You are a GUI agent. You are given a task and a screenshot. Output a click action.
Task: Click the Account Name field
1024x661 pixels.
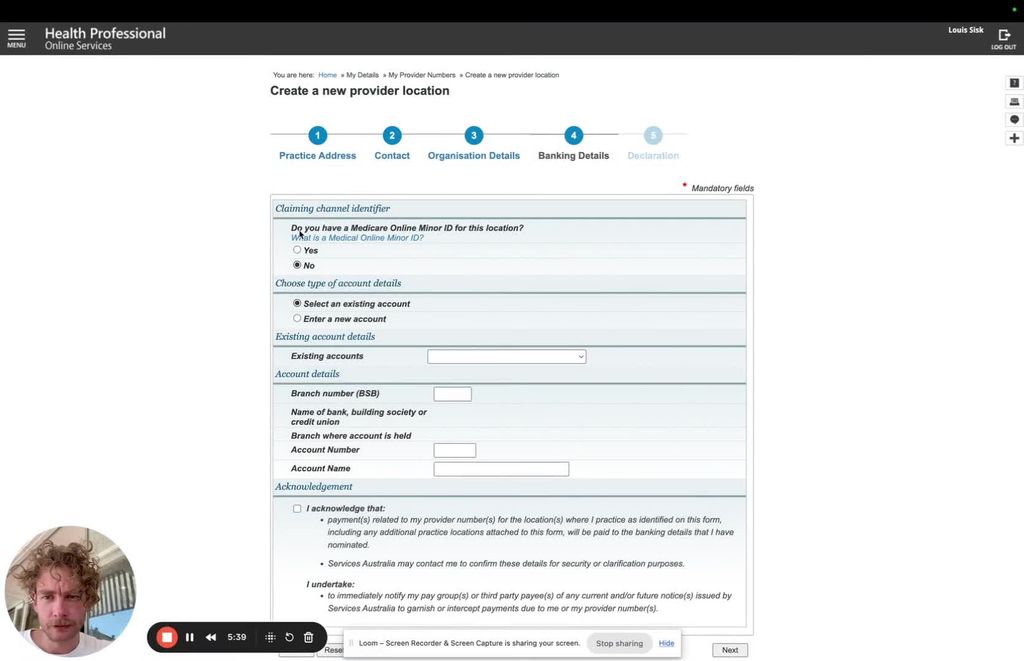click(x=501, y=469)
